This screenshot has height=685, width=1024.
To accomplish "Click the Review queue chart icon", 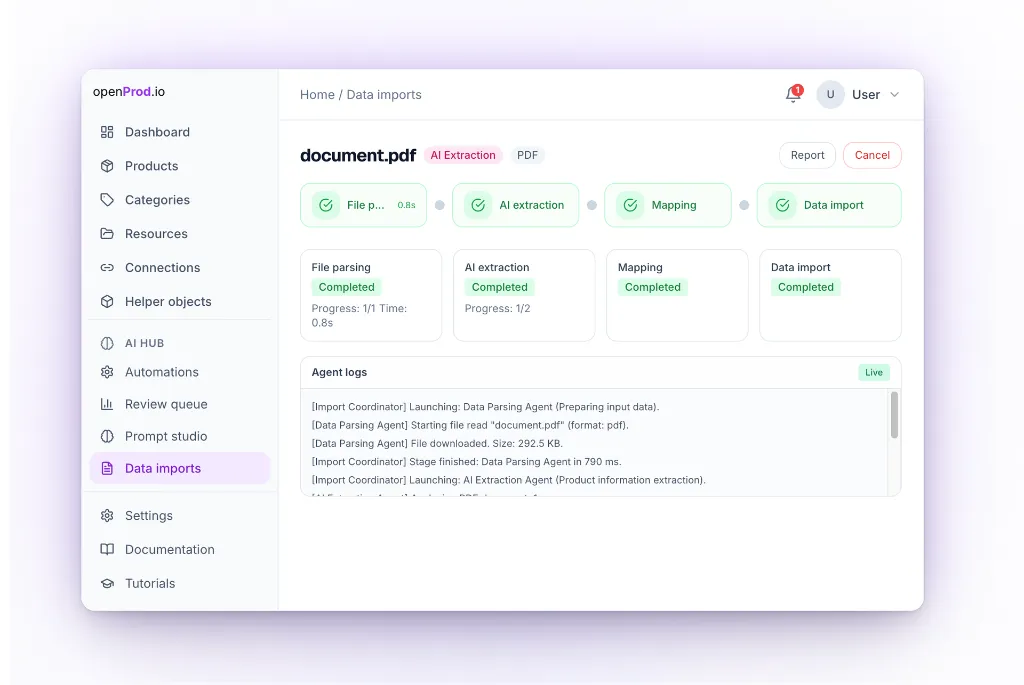I will (107, 404).
